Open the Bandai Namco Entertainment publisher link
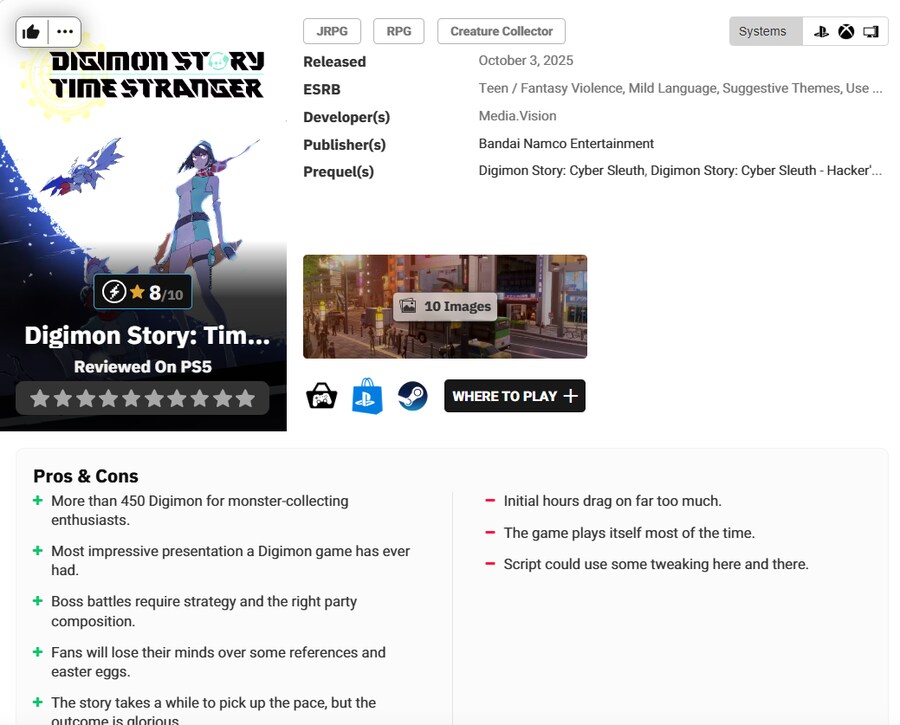 pos(566,143)
